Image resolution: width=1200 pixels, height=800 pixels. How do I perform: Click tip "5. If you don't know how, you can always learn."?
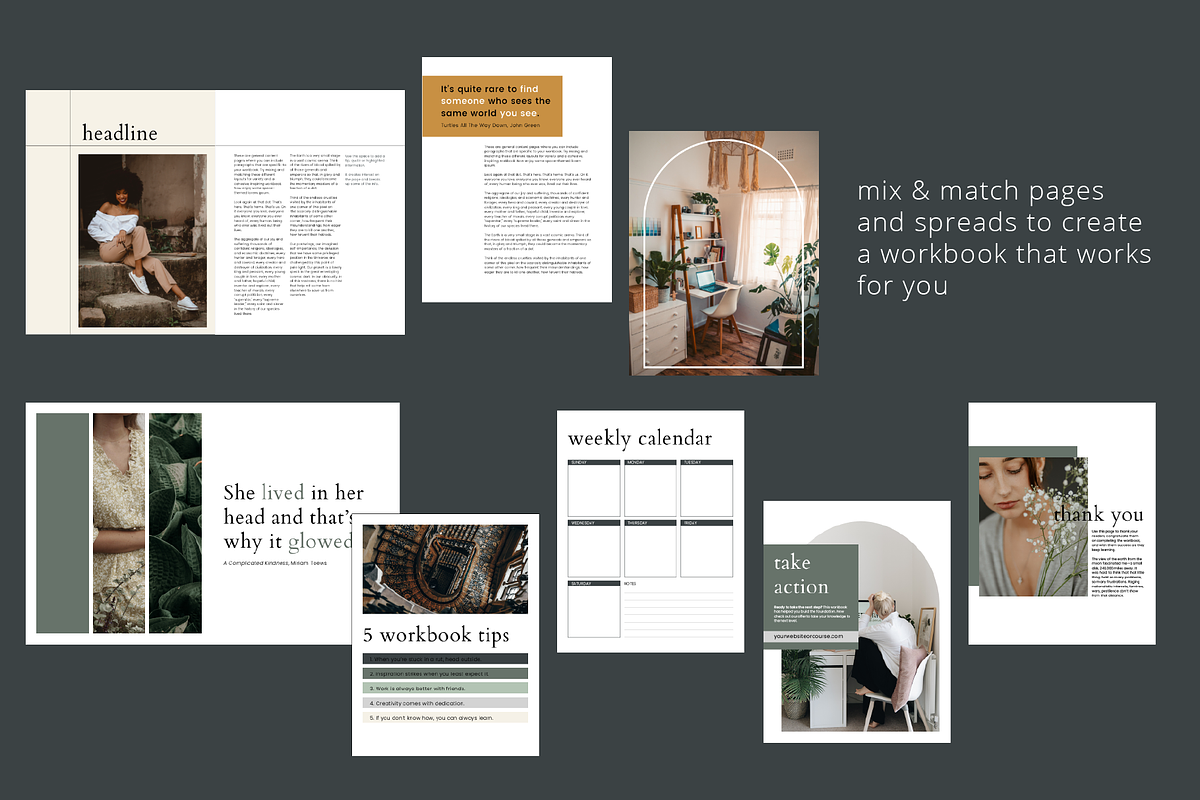[x=445, y=717]
